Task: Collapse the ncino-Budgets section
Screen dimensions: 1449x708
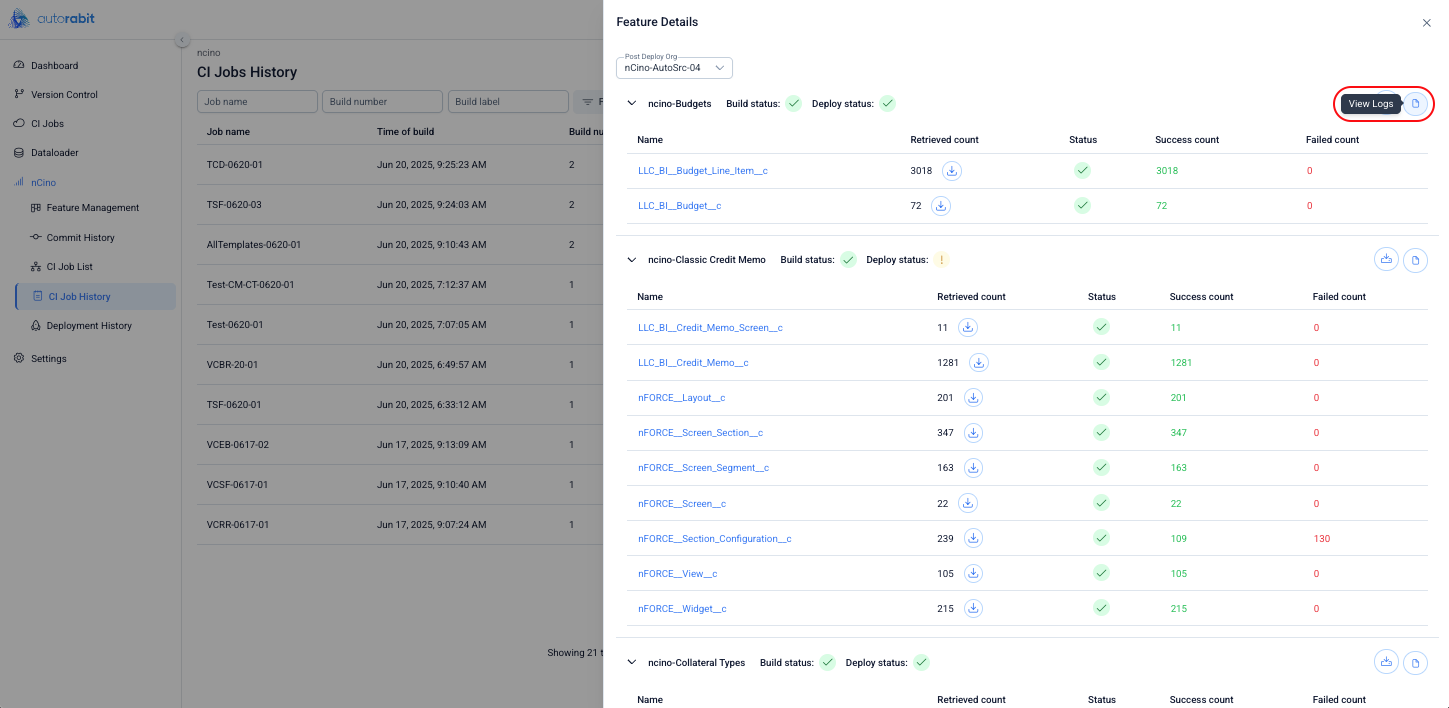Action: pyautogui.click(x=631, y=104)
